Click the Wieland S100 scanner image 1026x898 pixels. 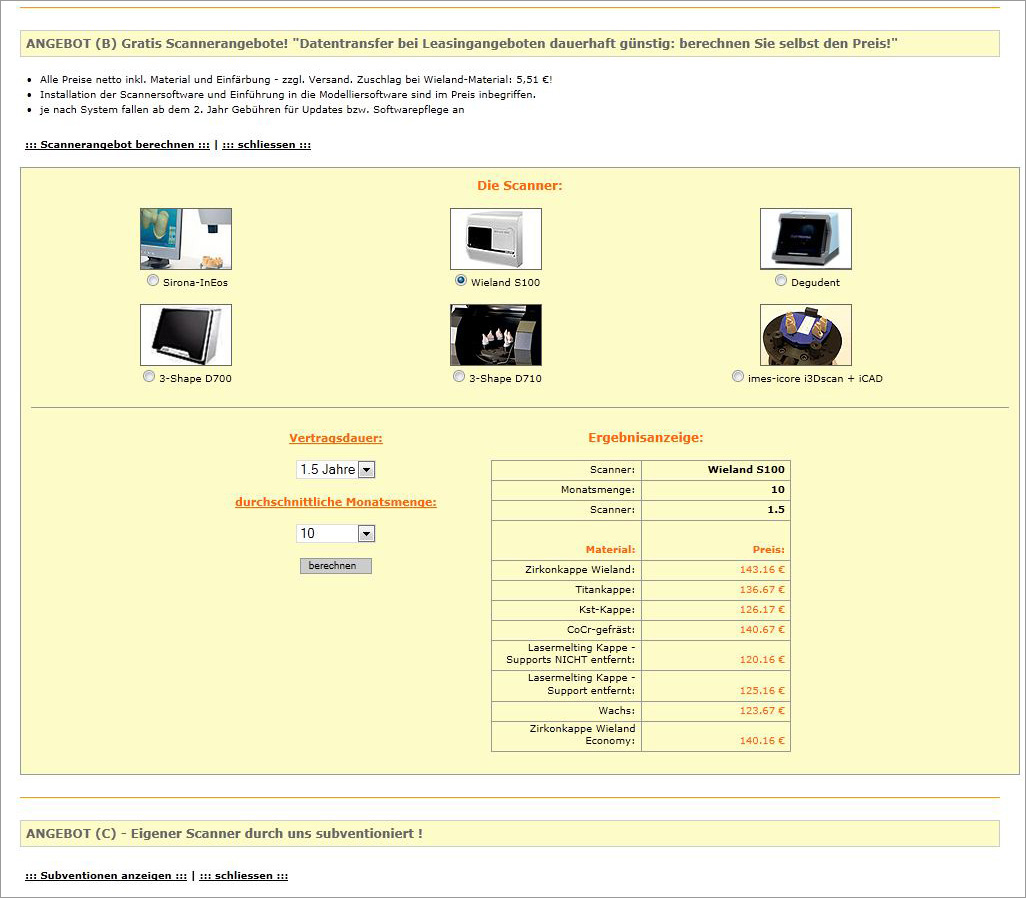(x=496, y=239)
